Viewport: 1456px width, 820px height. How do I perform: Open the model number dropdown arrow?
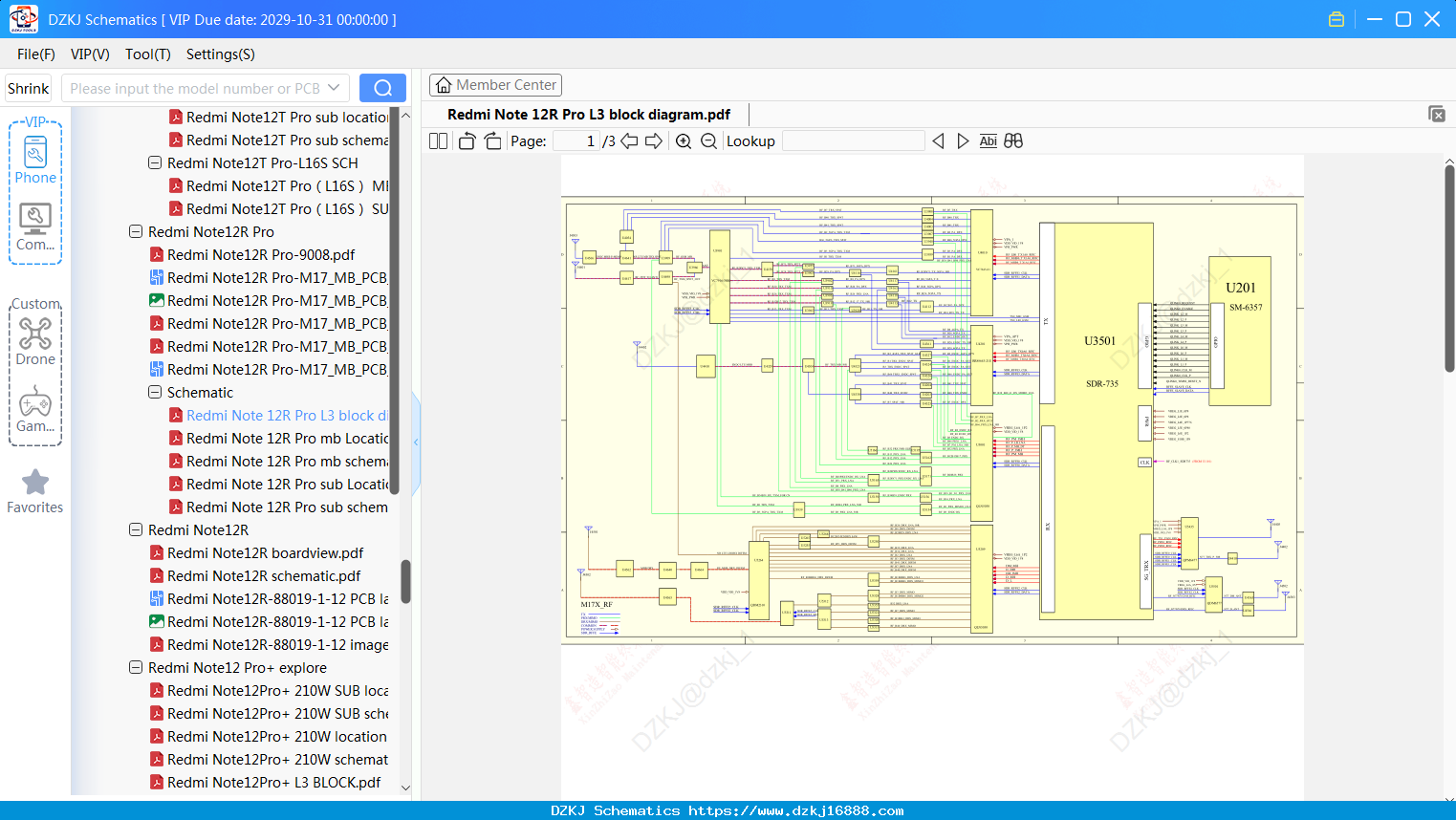click(x=334, y=88)
